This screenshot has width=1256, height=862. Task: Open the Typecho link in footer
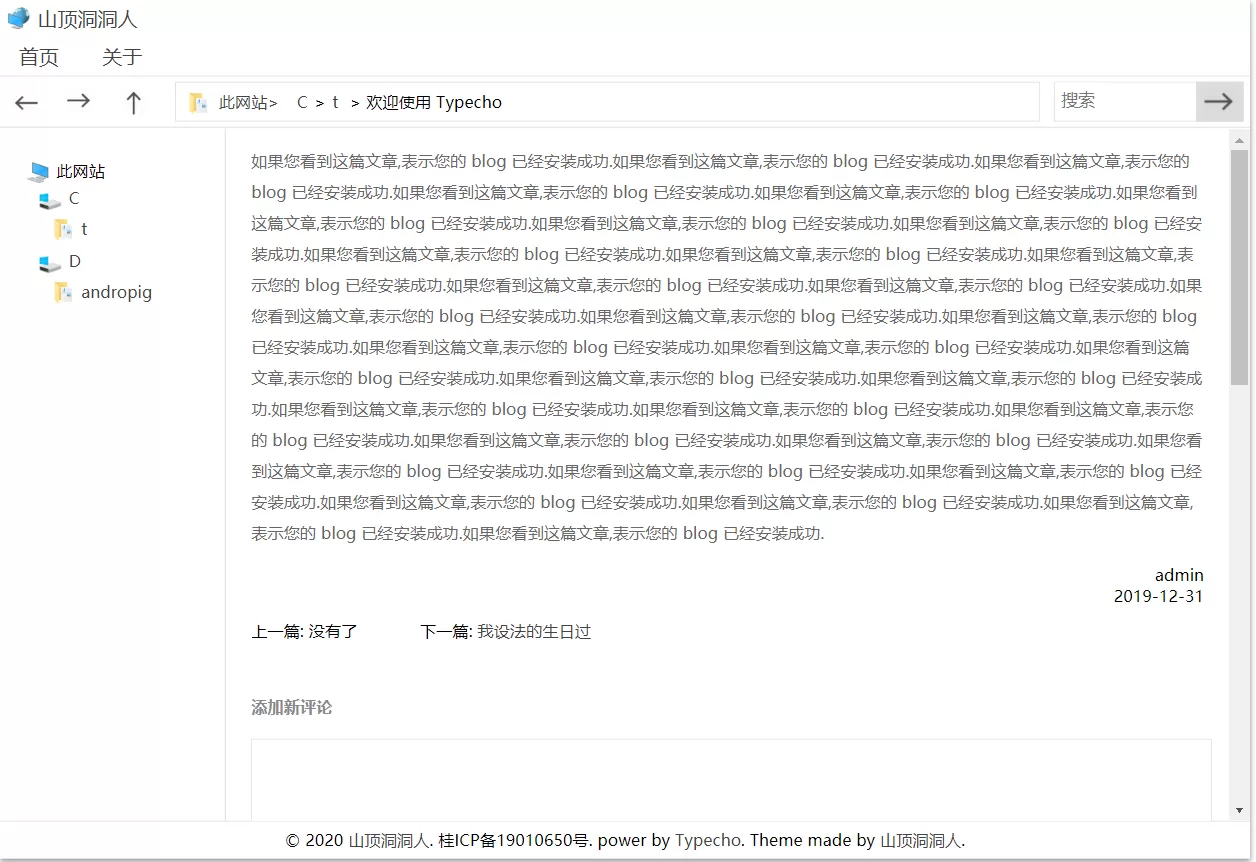pyautogui.click(x=707, y=840)
